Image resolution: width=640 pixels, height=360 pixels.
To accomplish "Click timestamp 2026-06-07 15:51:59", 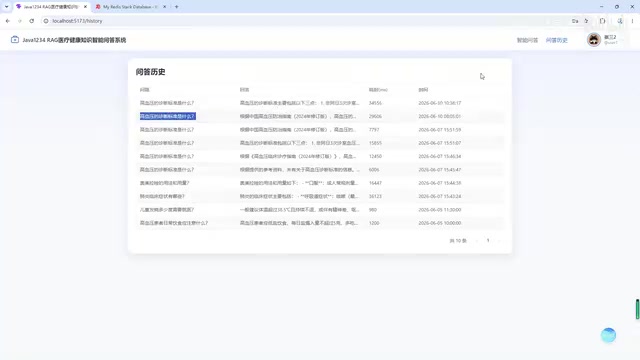I will point(440,130).
